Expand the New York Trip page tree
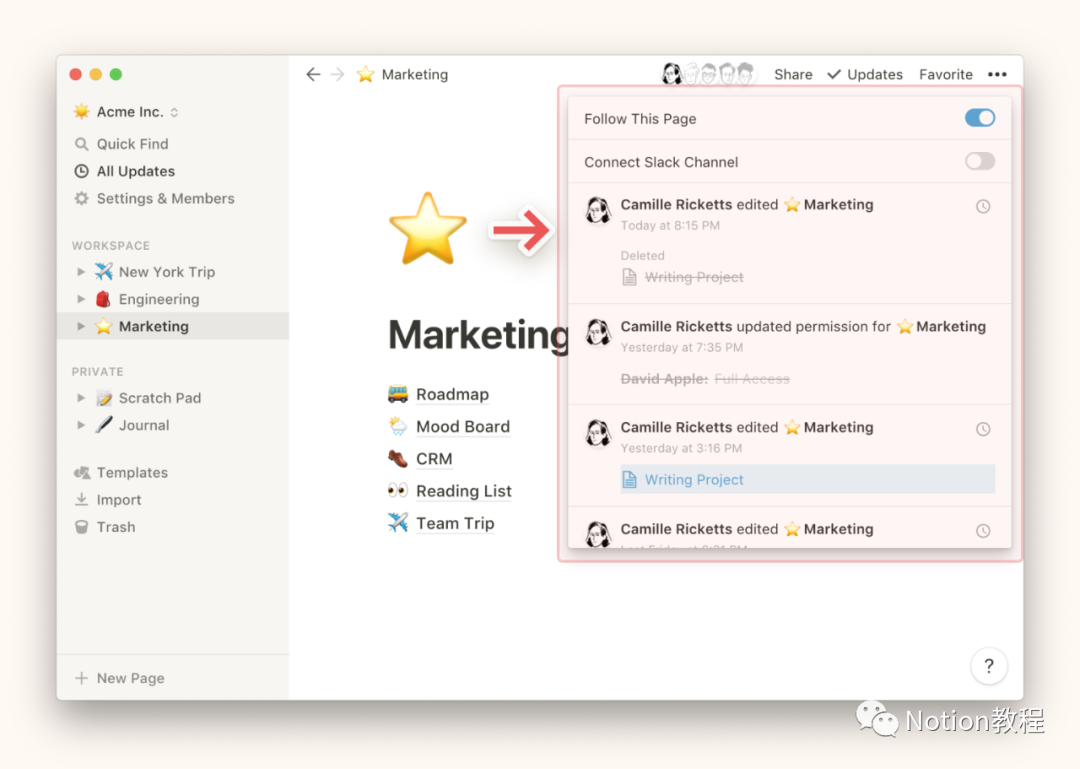The image size is (1080, 769). coord(81,272)
